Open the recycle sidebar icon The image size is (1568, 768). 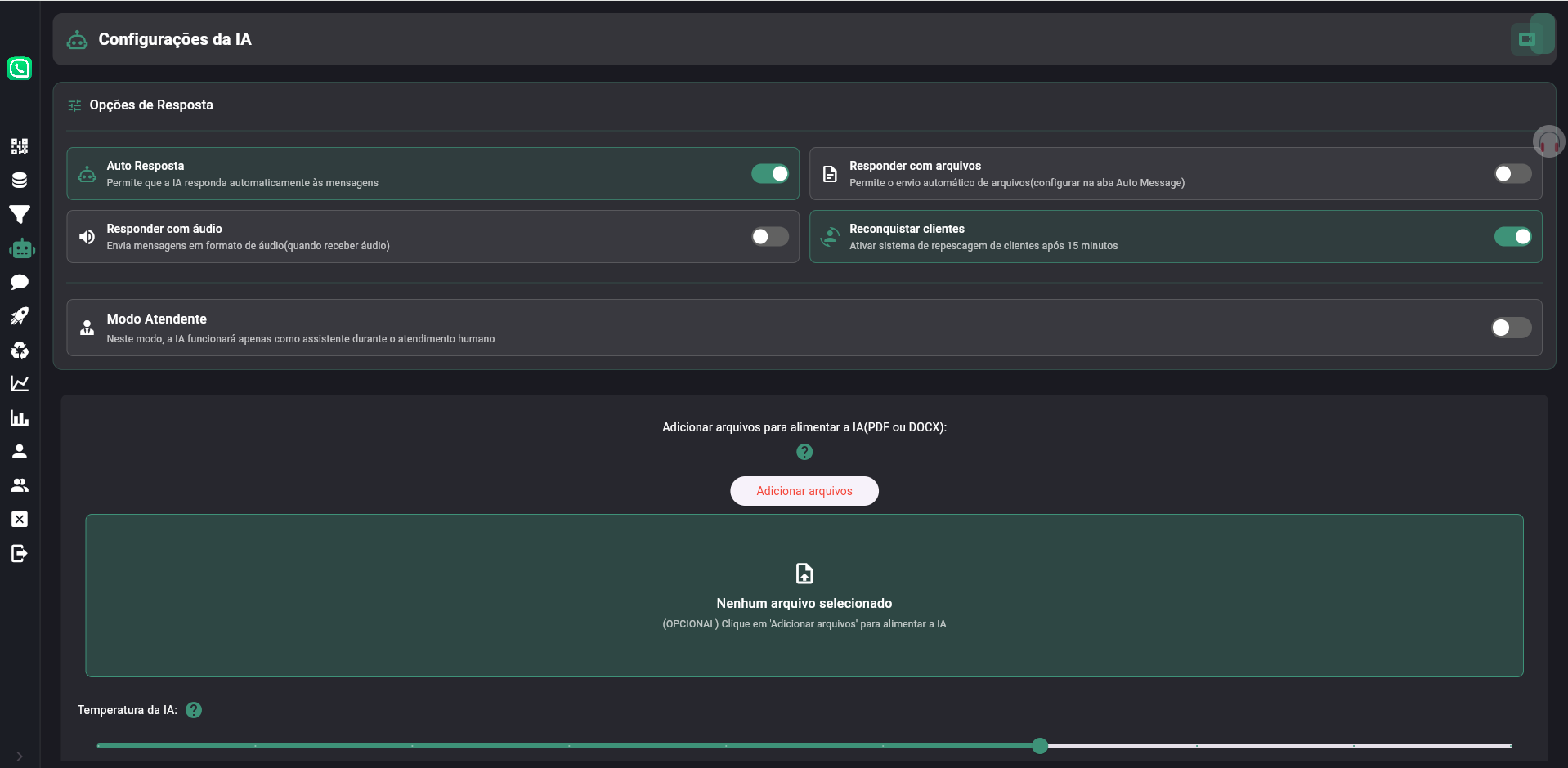point(20,351)
